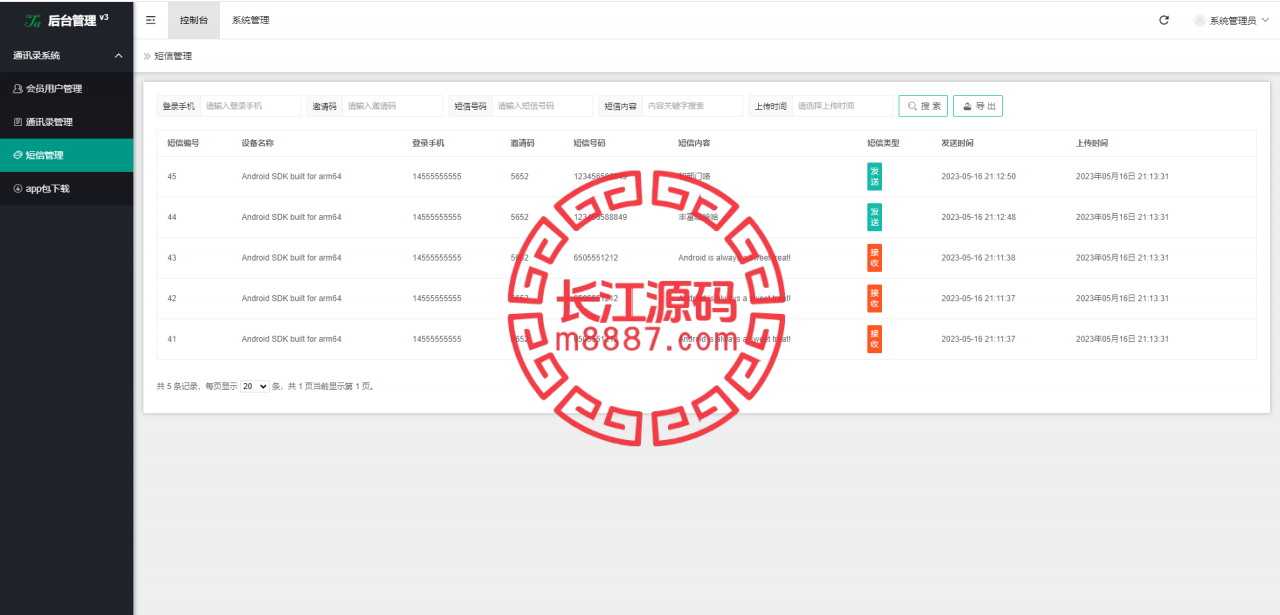Toggle the sidebar collapse hamburger icon
The width and height of the screenshot is (1280, 615).
click(151, 20)
